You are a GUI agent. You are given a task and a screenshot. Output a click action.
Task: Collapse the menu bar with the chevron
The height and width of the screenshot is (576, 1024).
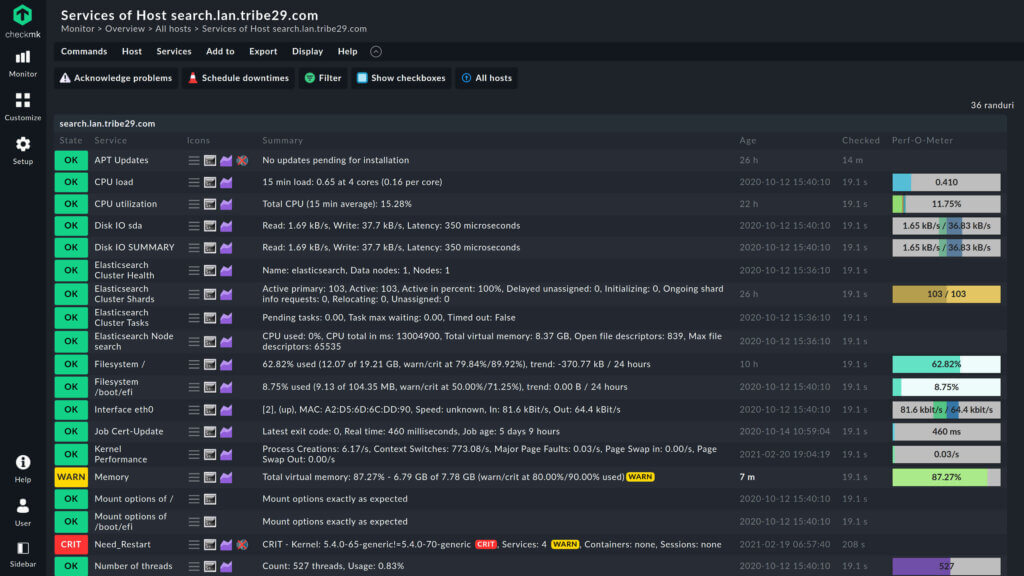(375, 51)
